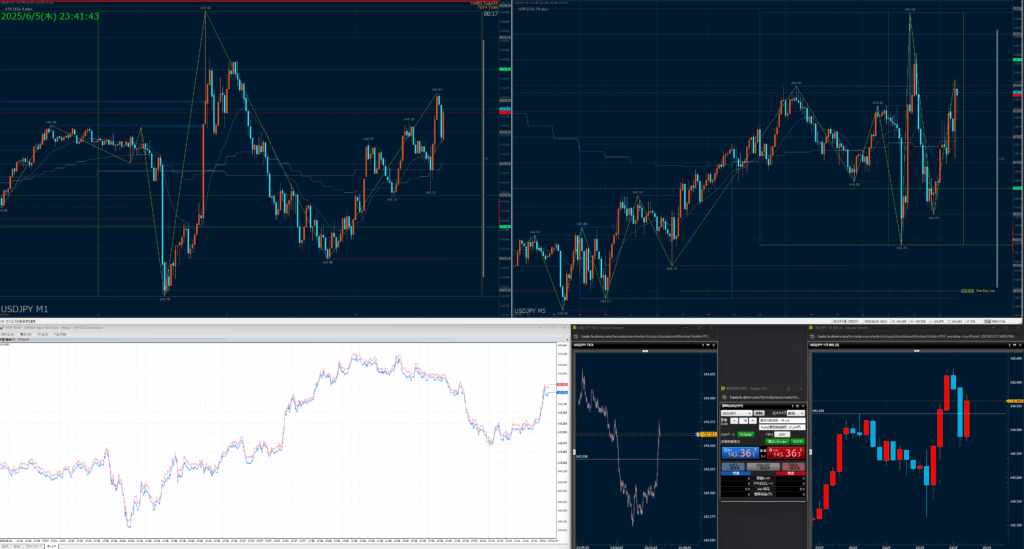The width and height of the screenshot is (1024, 549).
Task: Open the Help menu in MT5 window
Action: [60, 334]
